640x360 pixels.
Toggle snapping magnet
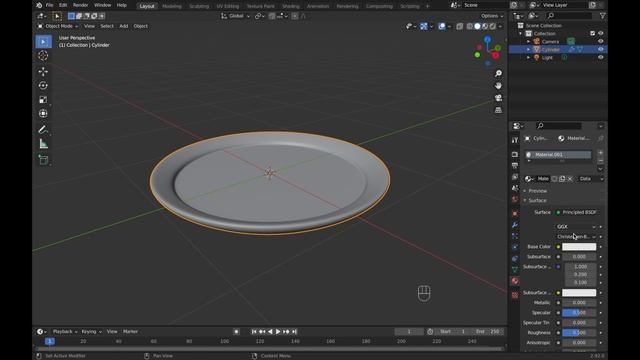pos(272,16)
